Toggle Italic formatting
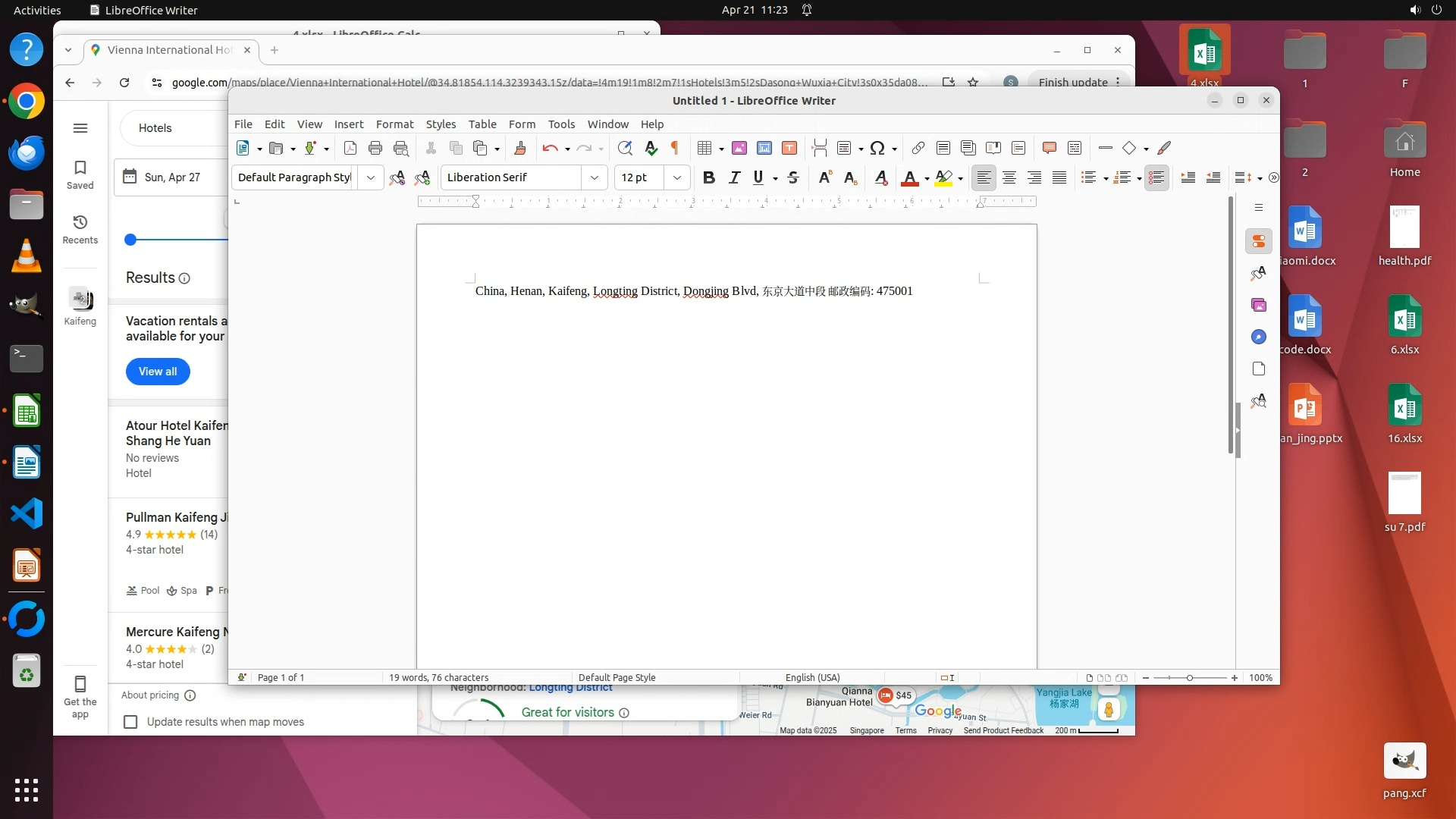Viewport: 1456px width, 819px height. 733,177
